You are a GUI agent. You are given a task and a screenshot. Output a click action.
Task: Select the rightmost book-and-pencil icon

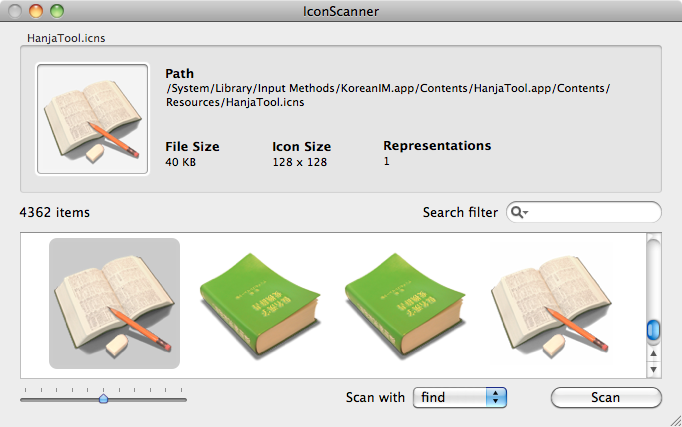click(x=549, y=303)
